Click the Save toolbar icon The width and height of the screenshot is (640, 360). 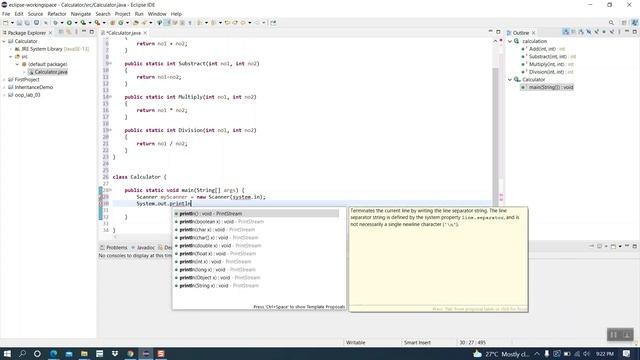tap(19, 23)
